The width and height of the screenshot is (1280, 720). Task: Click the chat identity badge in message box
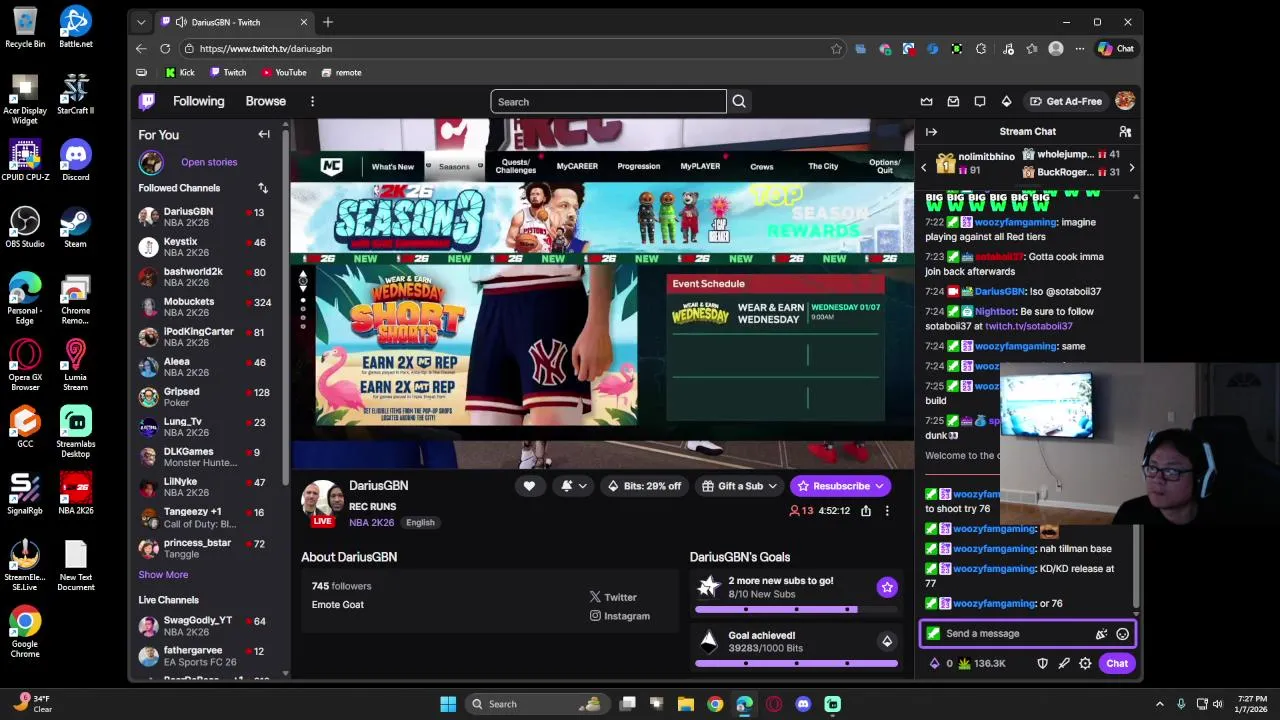pos(933,634)
